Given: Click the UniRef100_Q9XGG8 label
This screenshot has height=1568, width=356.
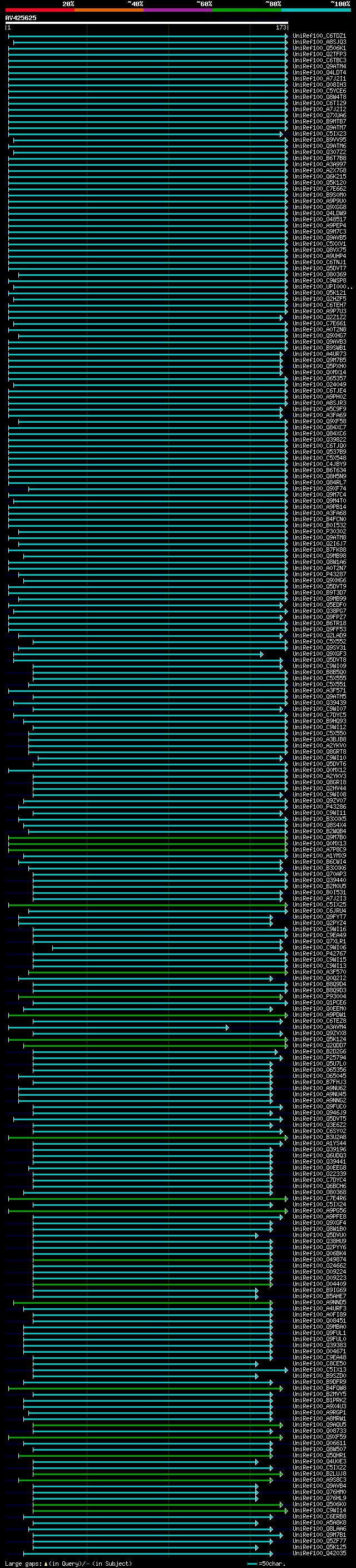Looking at the screenshot, I should [319, 207].
